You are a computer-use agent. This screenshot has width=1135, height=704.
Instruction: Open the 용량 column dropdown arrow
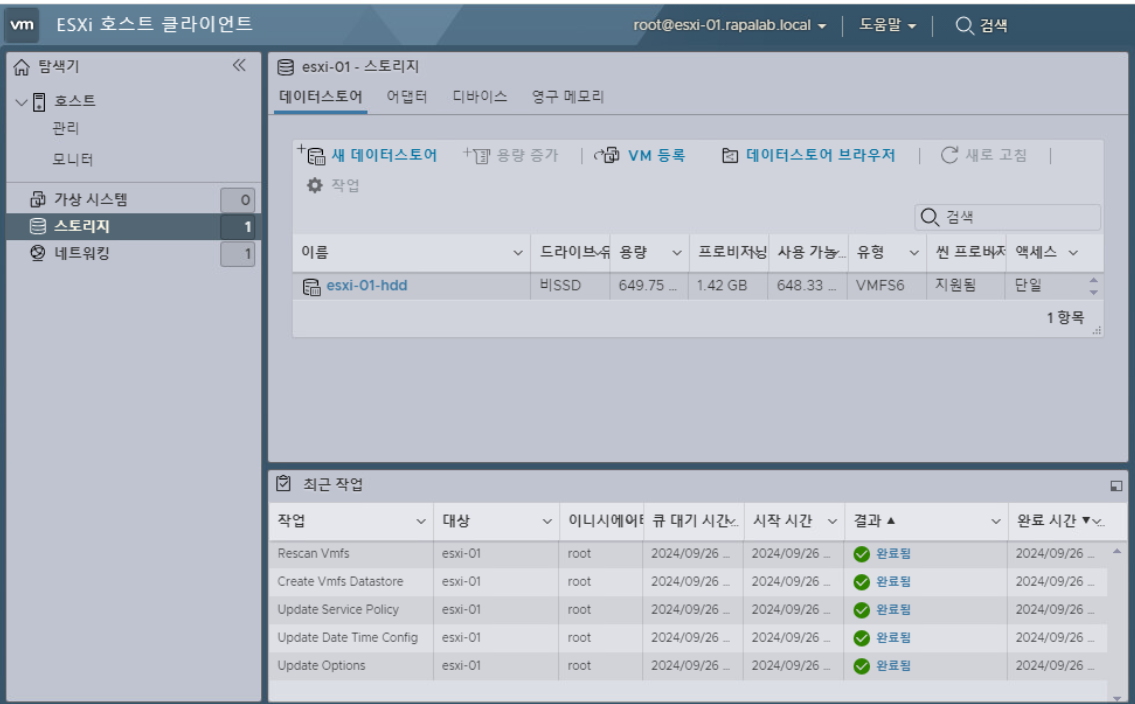click(x=676, y=253)
